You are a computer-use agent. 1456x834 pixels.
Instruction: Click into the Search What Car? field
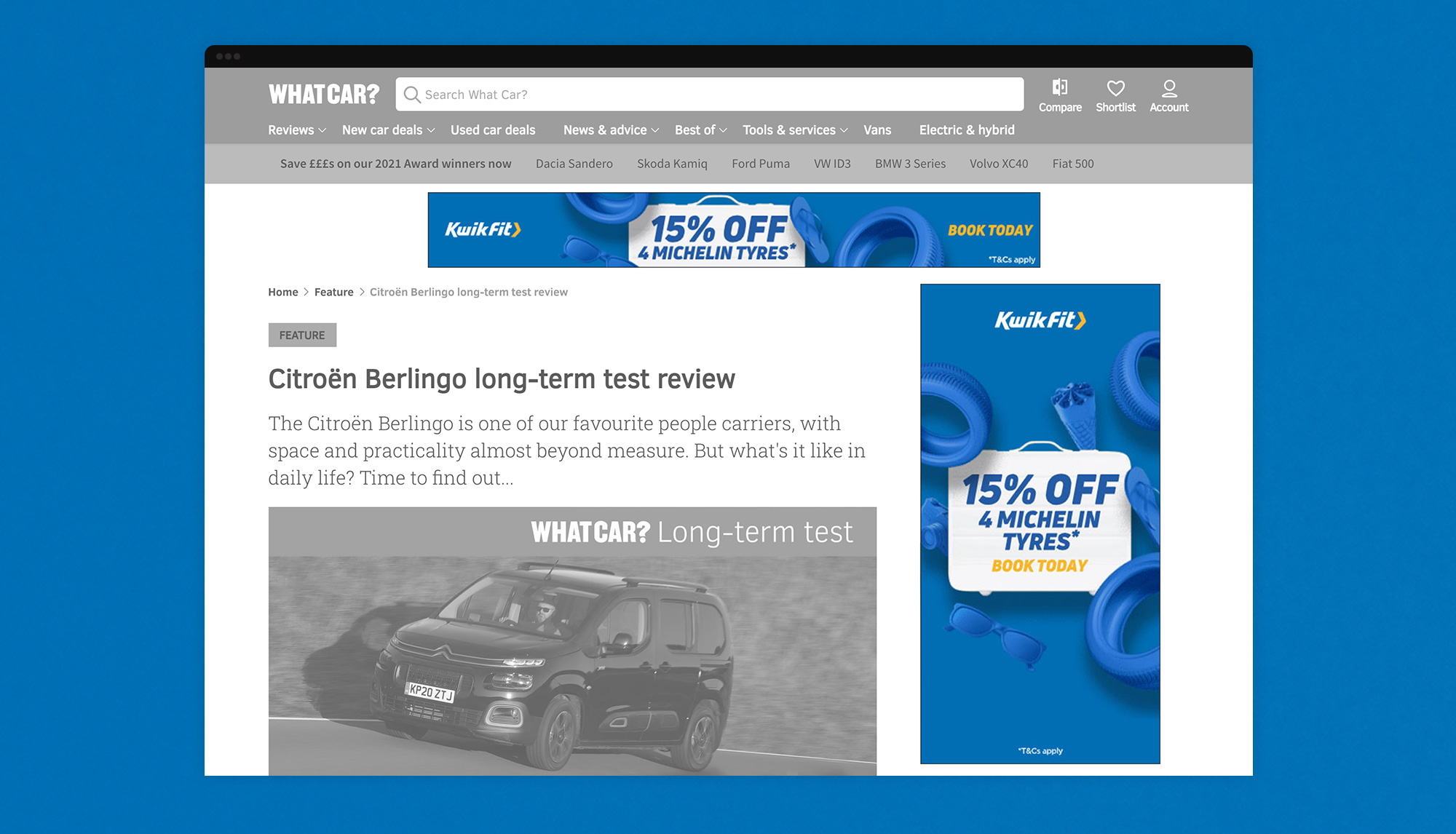pos(710,95)
